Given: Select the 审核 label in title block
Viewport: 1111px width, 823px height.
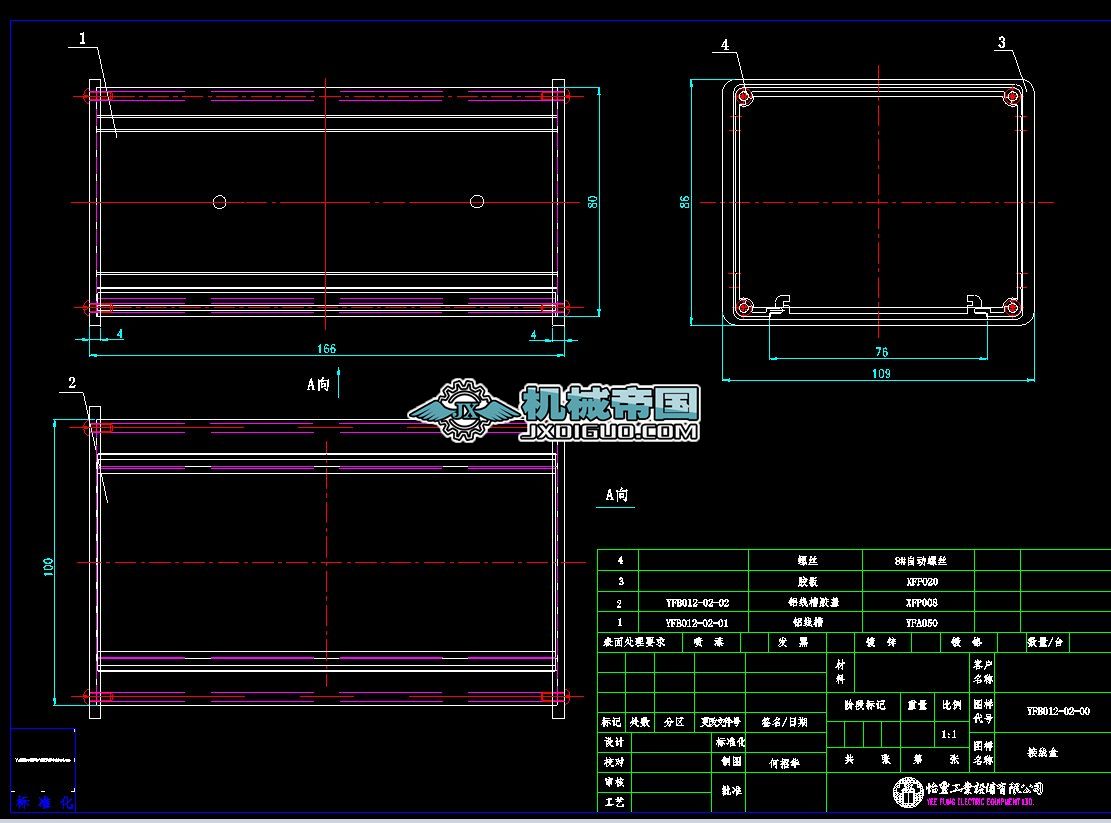Looking at the screenshot, I should [614, 782].
